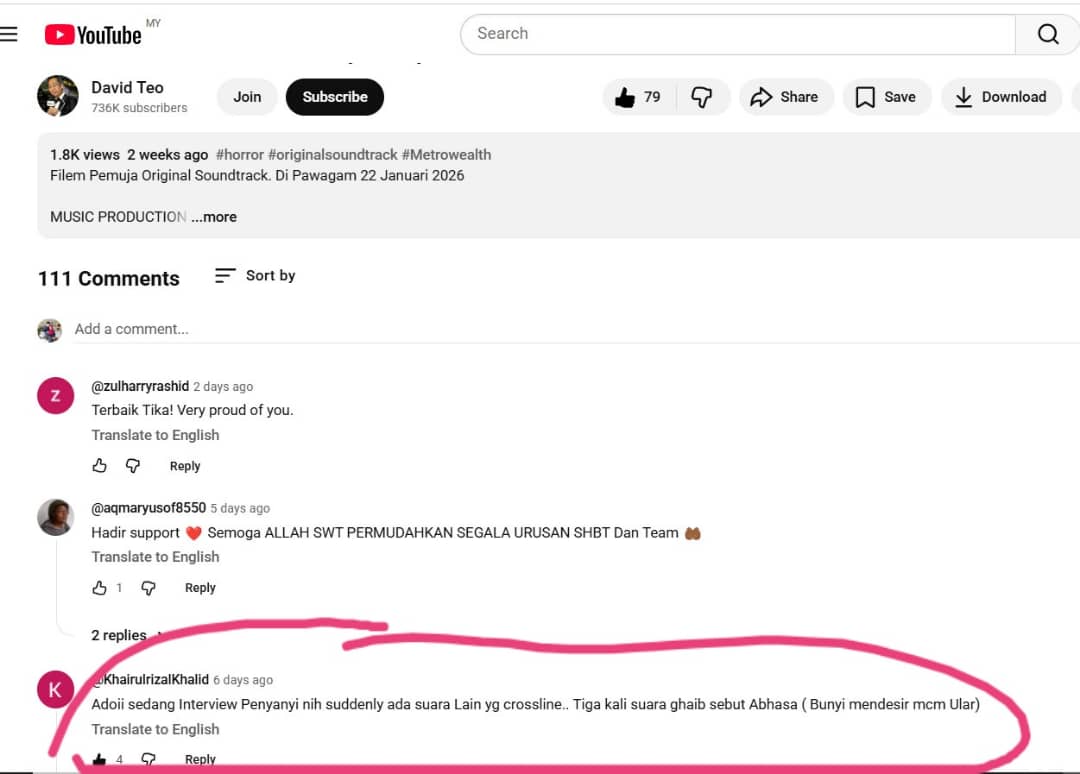This screenshot has width=1080, height=774.
Task: Download the video
Action: (x=1000, y=97)
